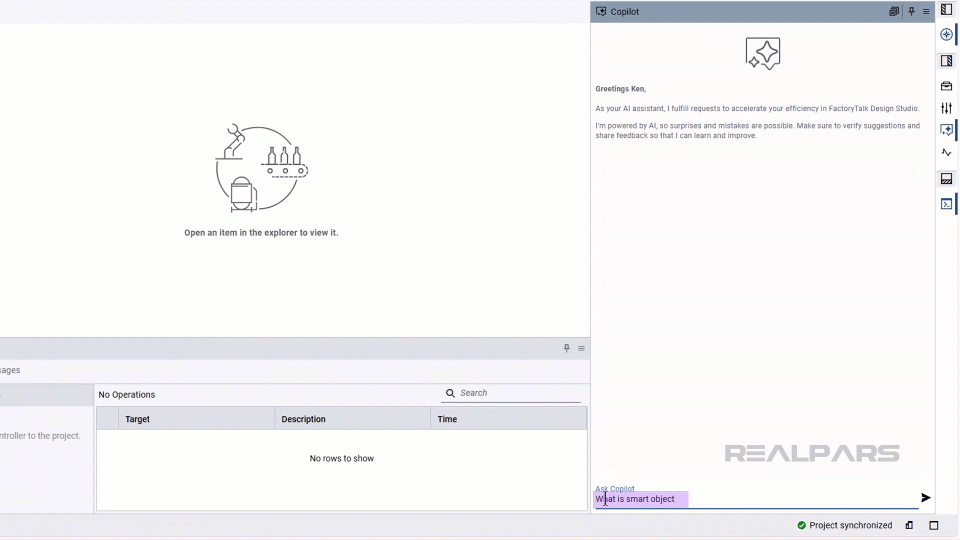Open the bottom panel hamburger menu
Viewport: 960px width, 540px height.
(581, 348)
